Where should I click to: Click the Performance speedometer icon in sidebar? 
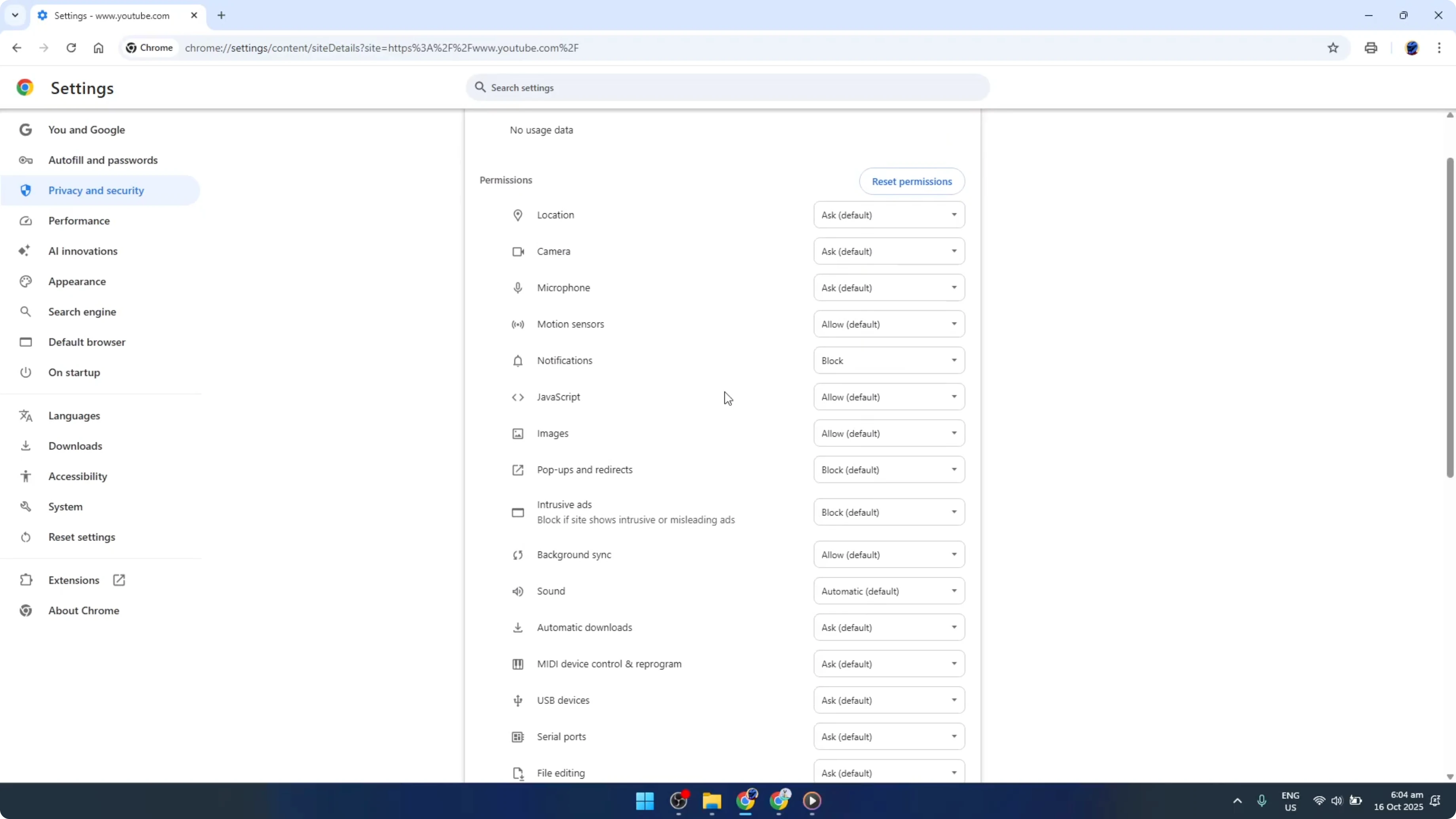pyautogui.click(x=25, y=220)
